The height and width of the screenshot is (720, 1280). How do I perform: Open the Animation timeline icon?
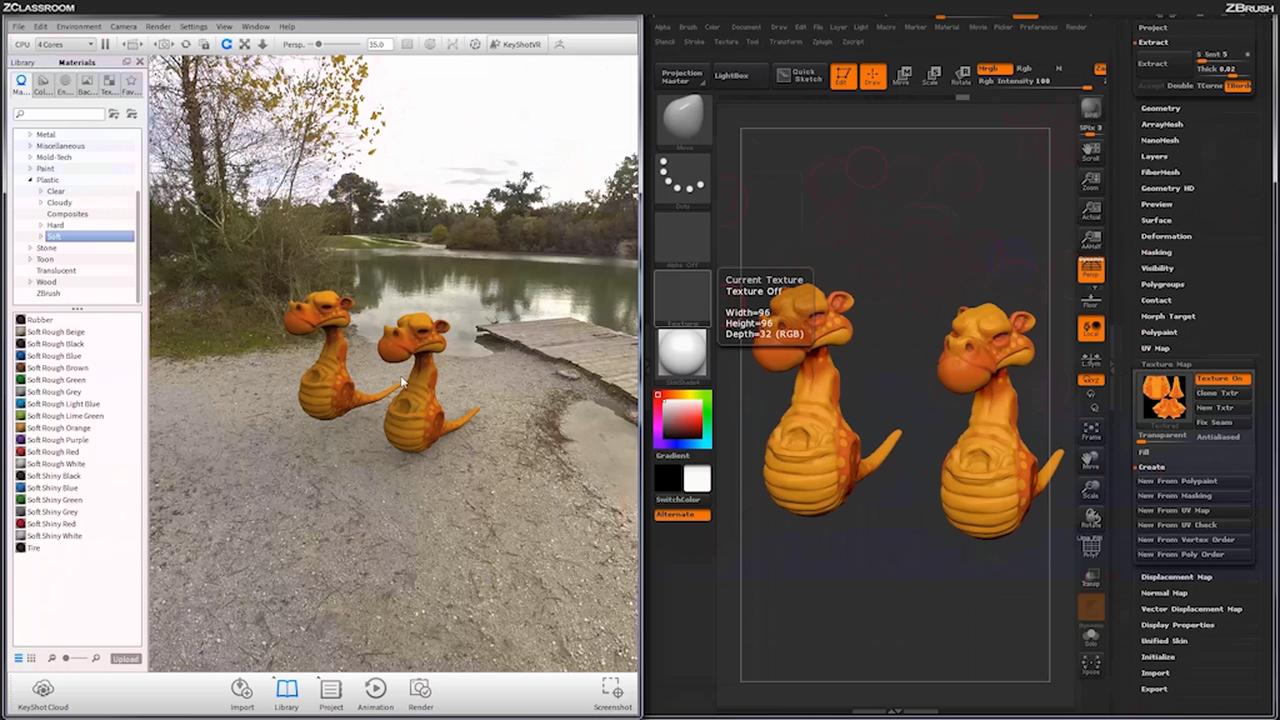coord(375,693)
